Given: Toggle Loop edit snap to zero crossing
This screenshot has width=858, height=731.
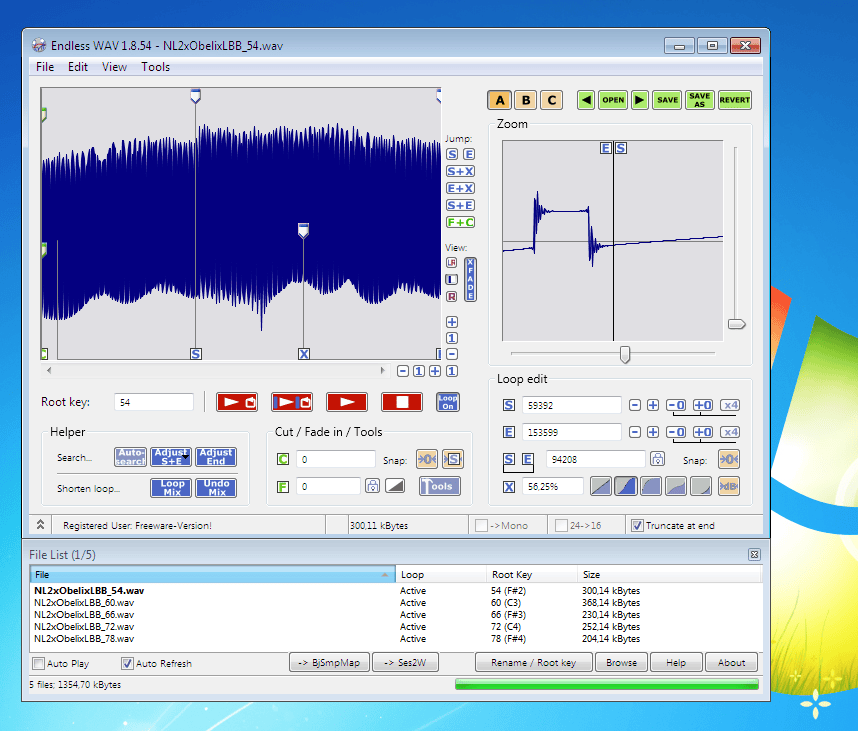Looking at the screenshot, I should tap(729, 459).
